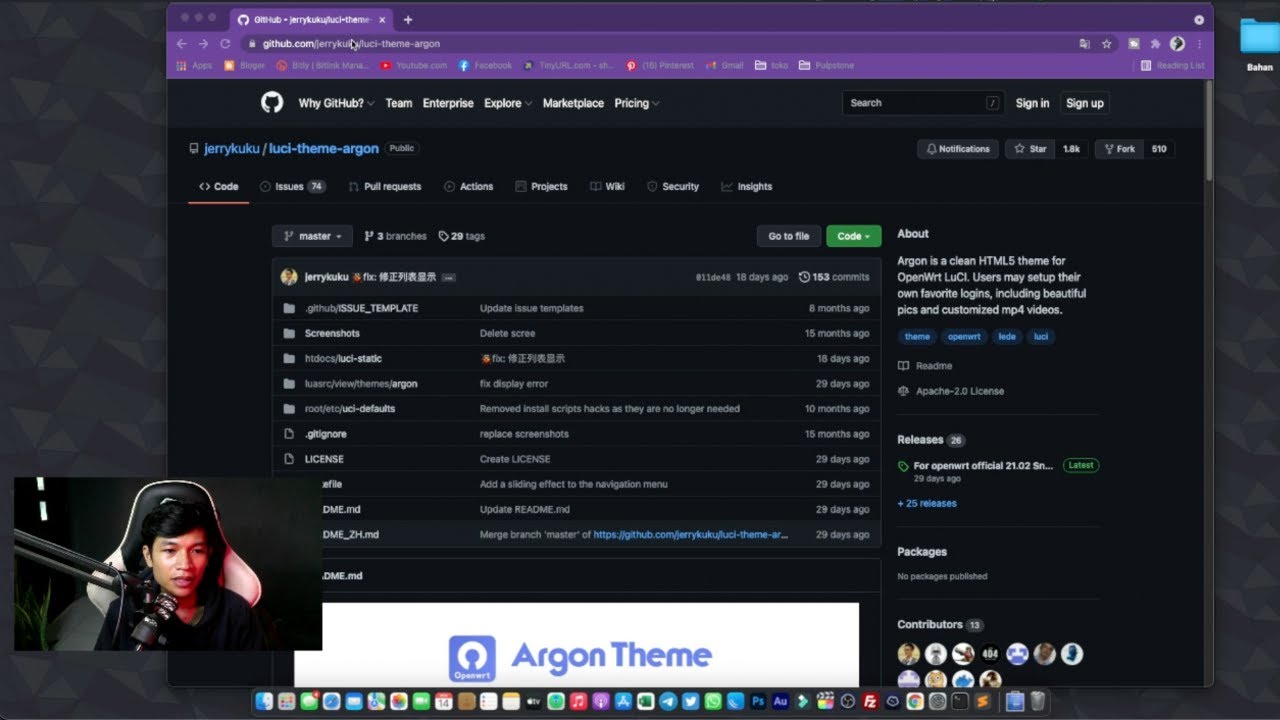Open the Youtube.com bookmark

[414, 65]
